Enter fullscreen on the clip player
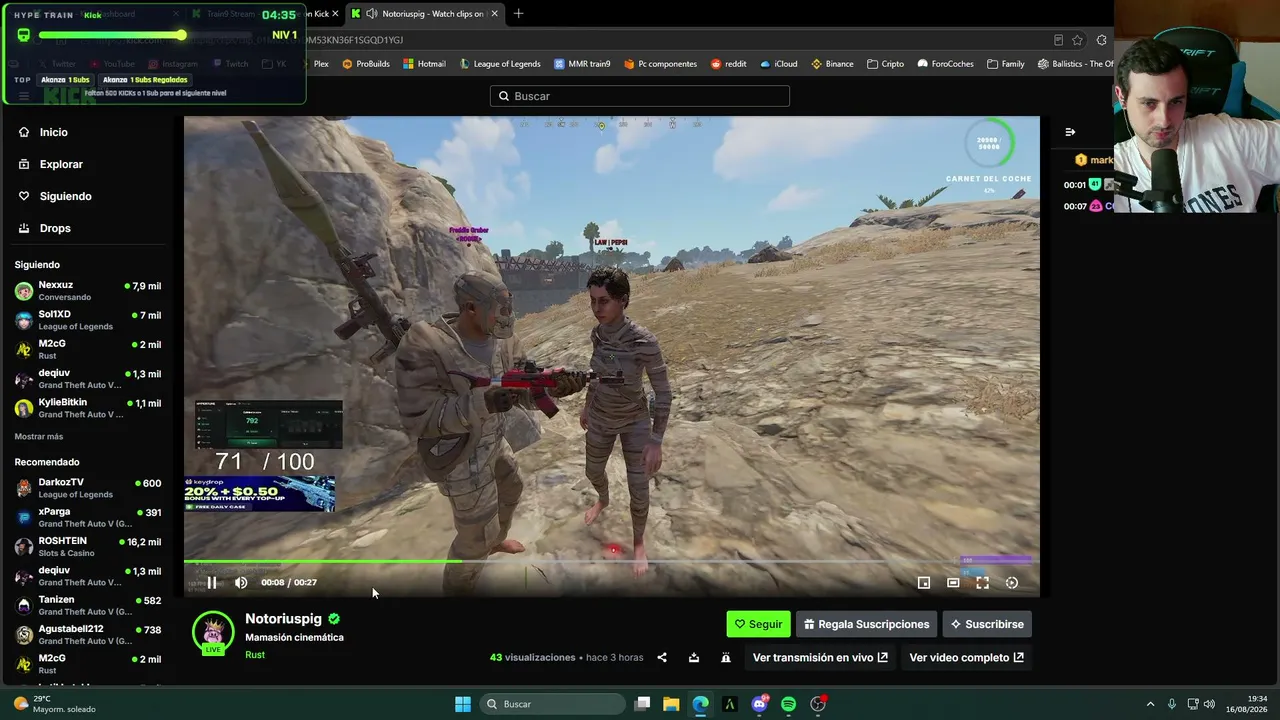This screenshot has width=1280, height=720. 982,582
